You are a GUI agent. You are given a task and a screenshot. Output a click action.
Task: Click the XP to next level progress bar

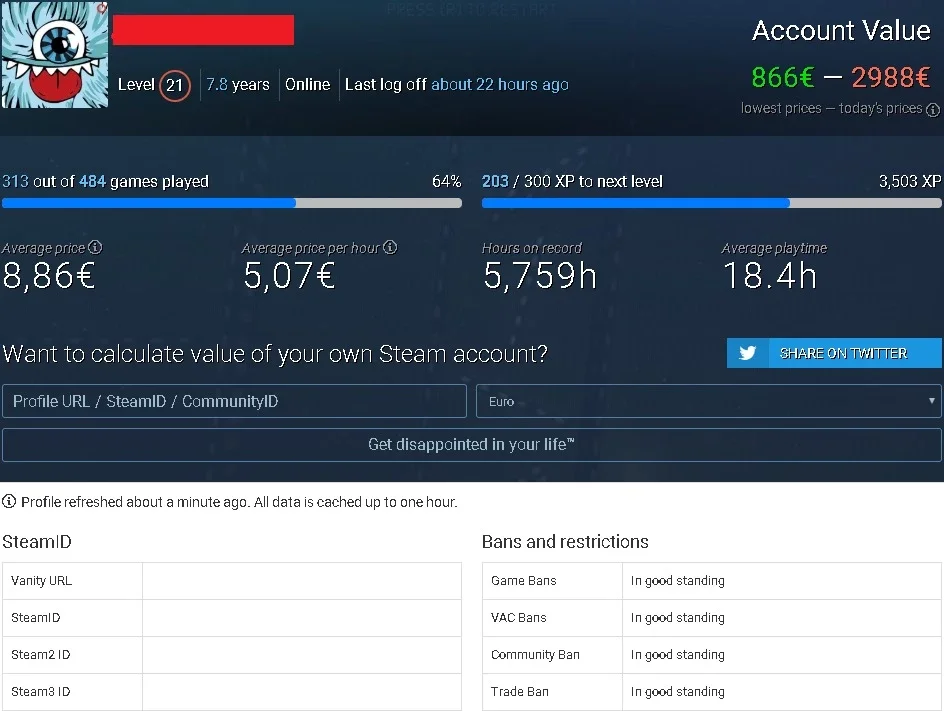[712, 203]
